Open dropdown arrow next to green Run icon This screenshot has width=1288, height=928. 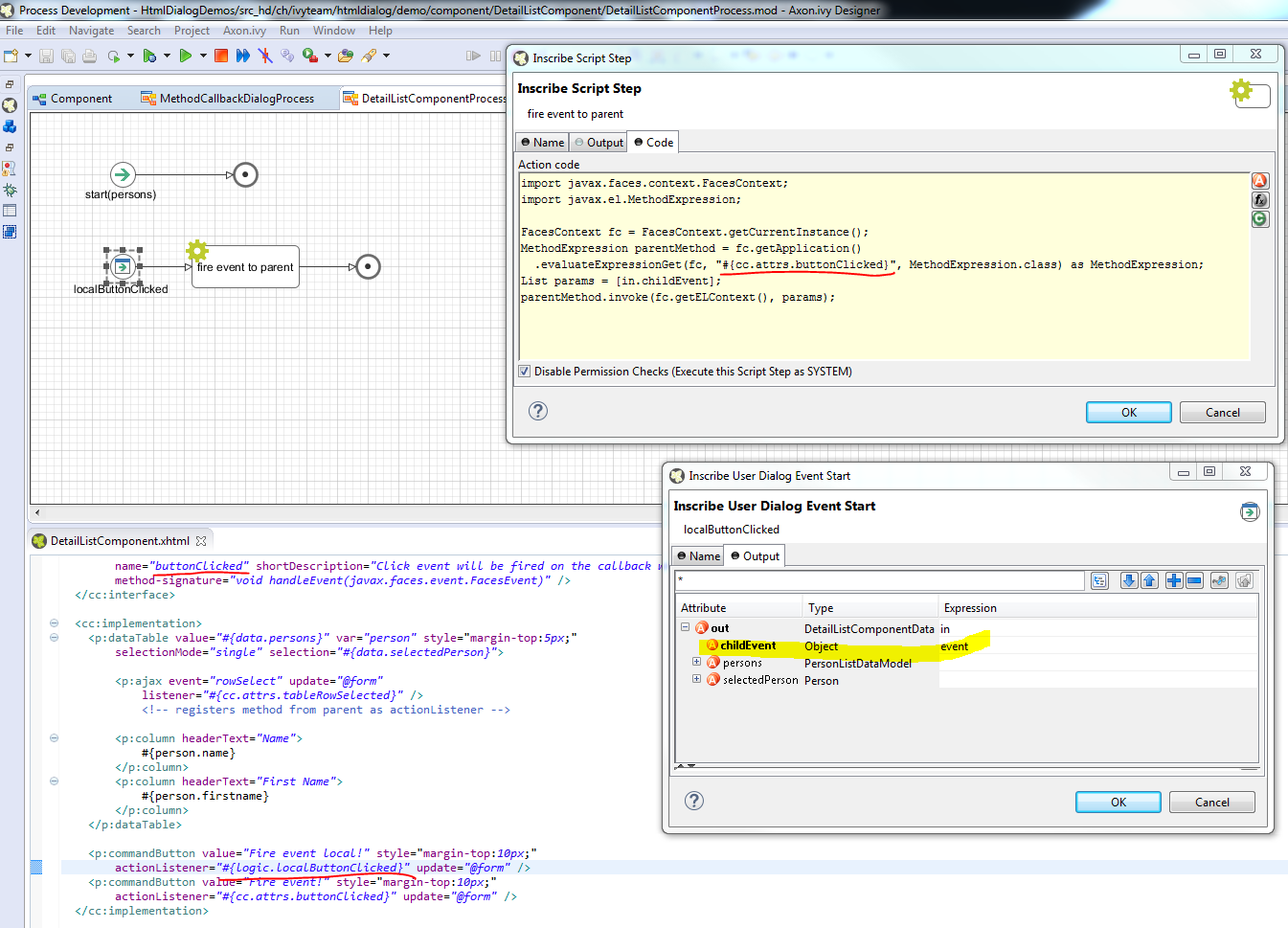tap(203, 56)
